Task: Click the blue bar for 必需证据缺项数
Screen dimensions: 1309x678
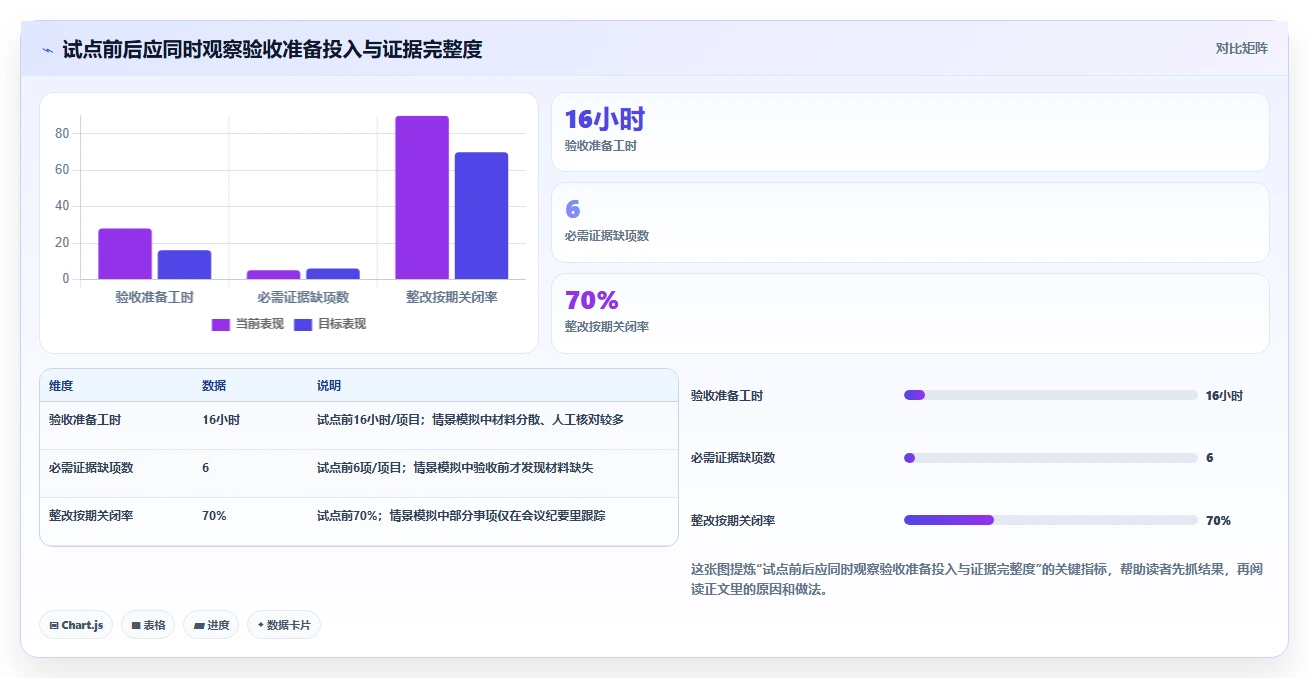Action: (333, 273)
